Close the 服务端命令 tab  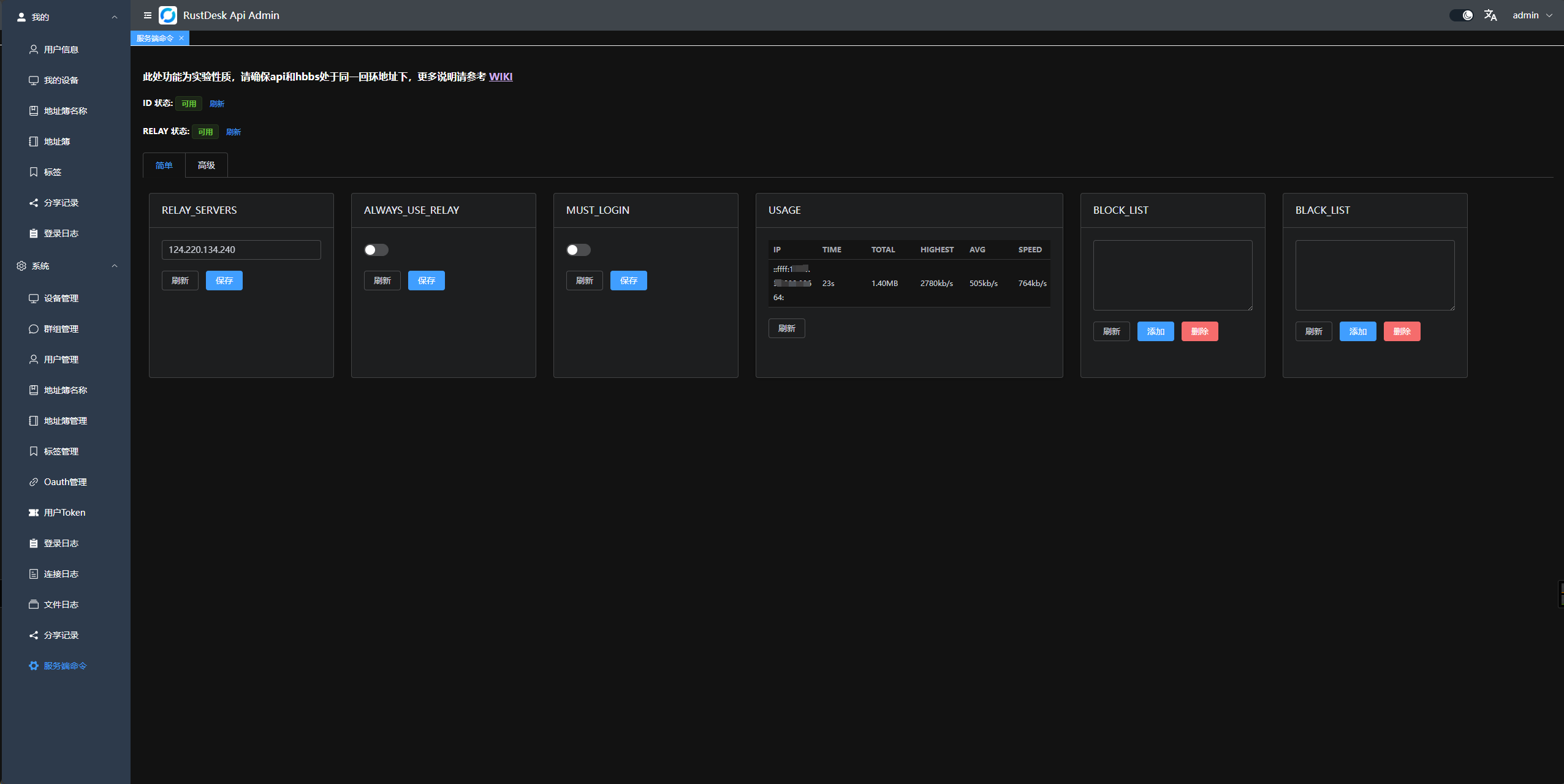tap(182, 38)
